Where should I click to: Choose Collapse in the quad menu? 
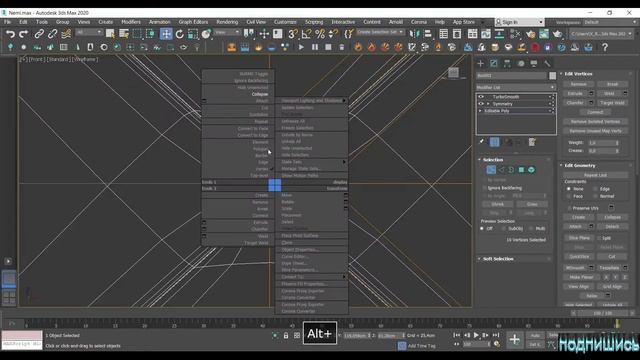[x=260, y=94]
